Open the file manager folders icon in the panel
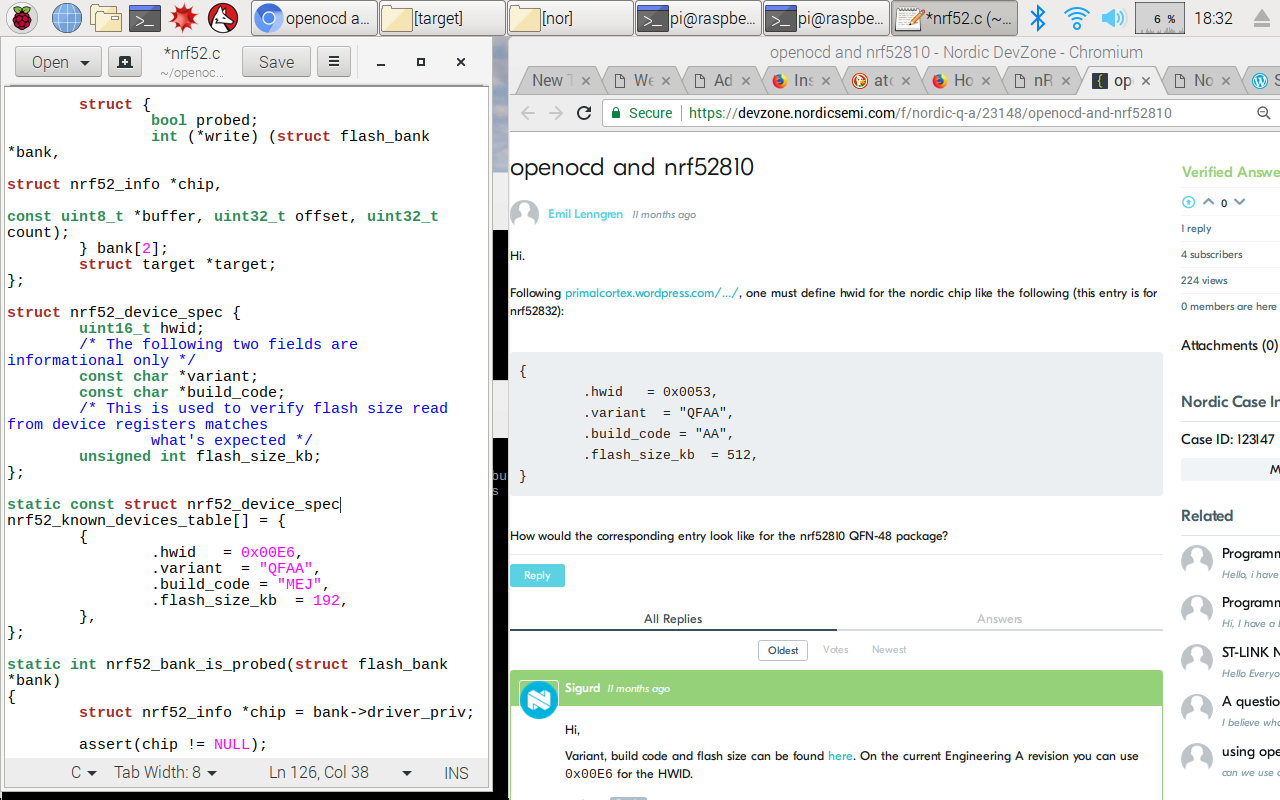This screenshot has width=1280, height=800. coord(105,18)
